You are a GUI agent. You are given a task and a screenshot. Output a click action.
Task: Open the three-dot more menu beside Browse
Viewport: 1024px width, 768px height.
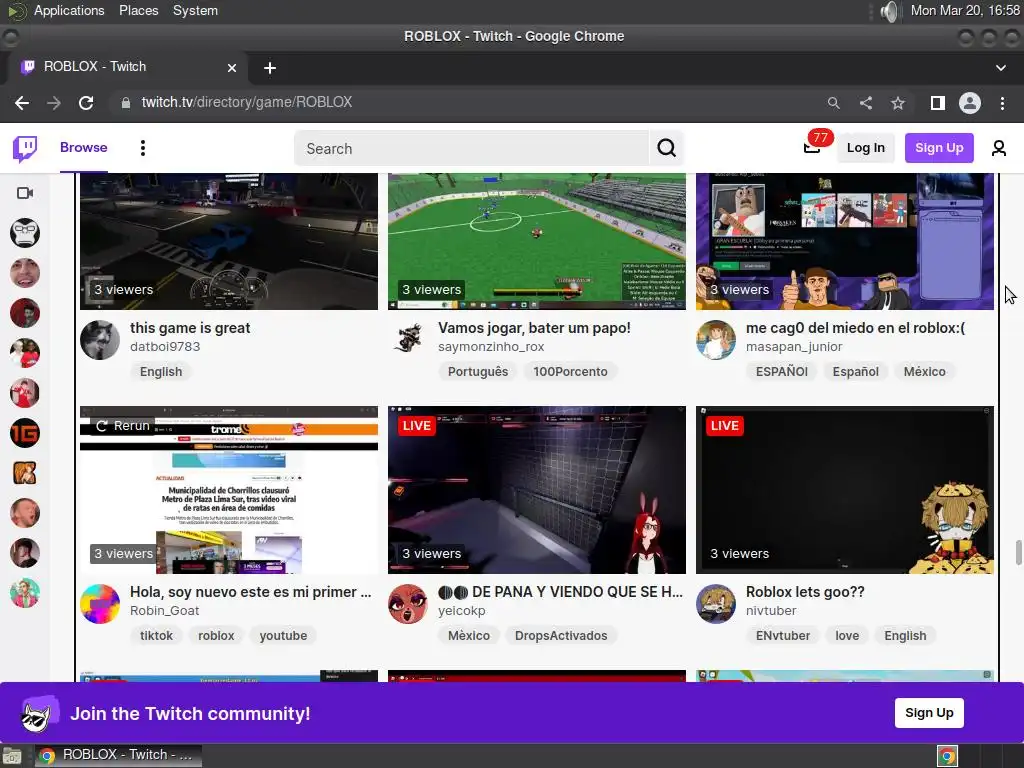tap(142, 148)
